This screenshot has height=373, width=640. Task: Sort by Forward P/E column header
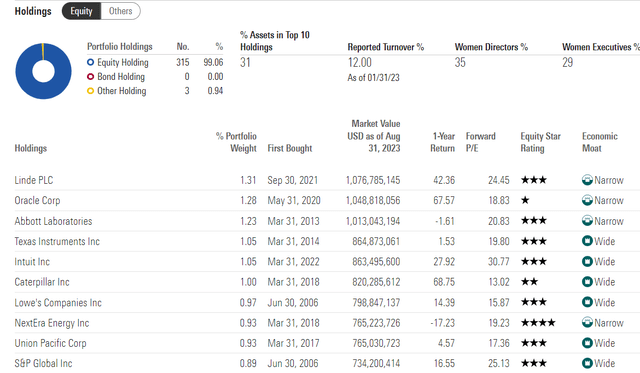coord(481,142)
